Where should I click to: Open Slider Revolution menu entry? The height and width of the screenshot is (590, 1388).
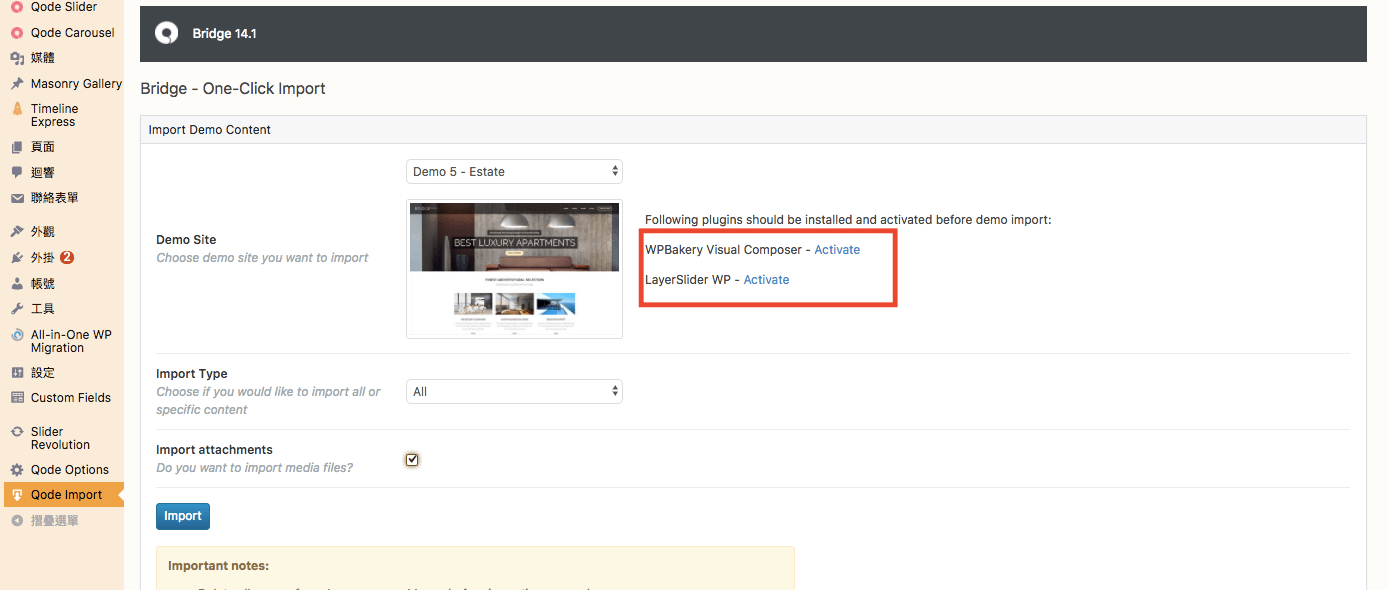[x=62, y=438]
